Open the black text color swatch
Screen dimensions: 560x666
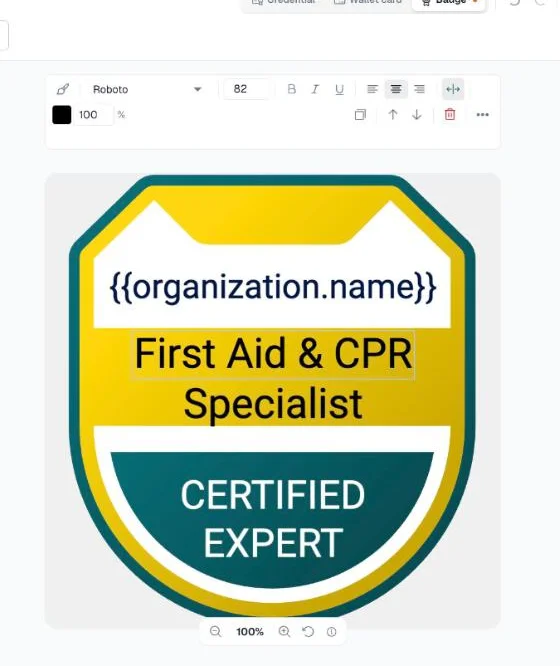[x=62, y=115]
